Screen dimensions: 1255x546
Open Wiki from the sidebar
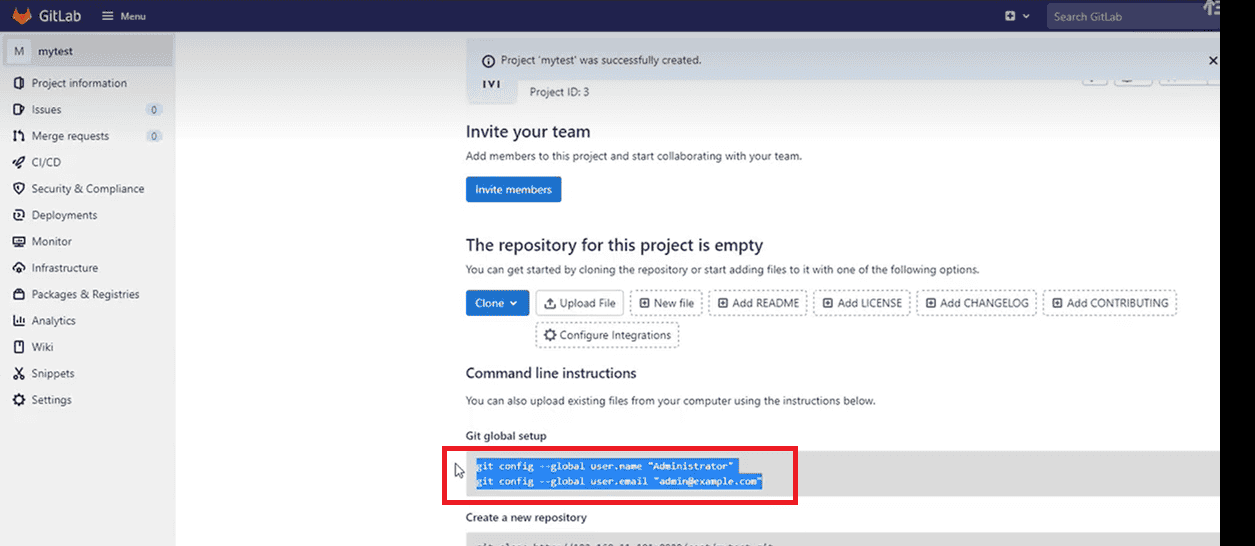(42, 347)
